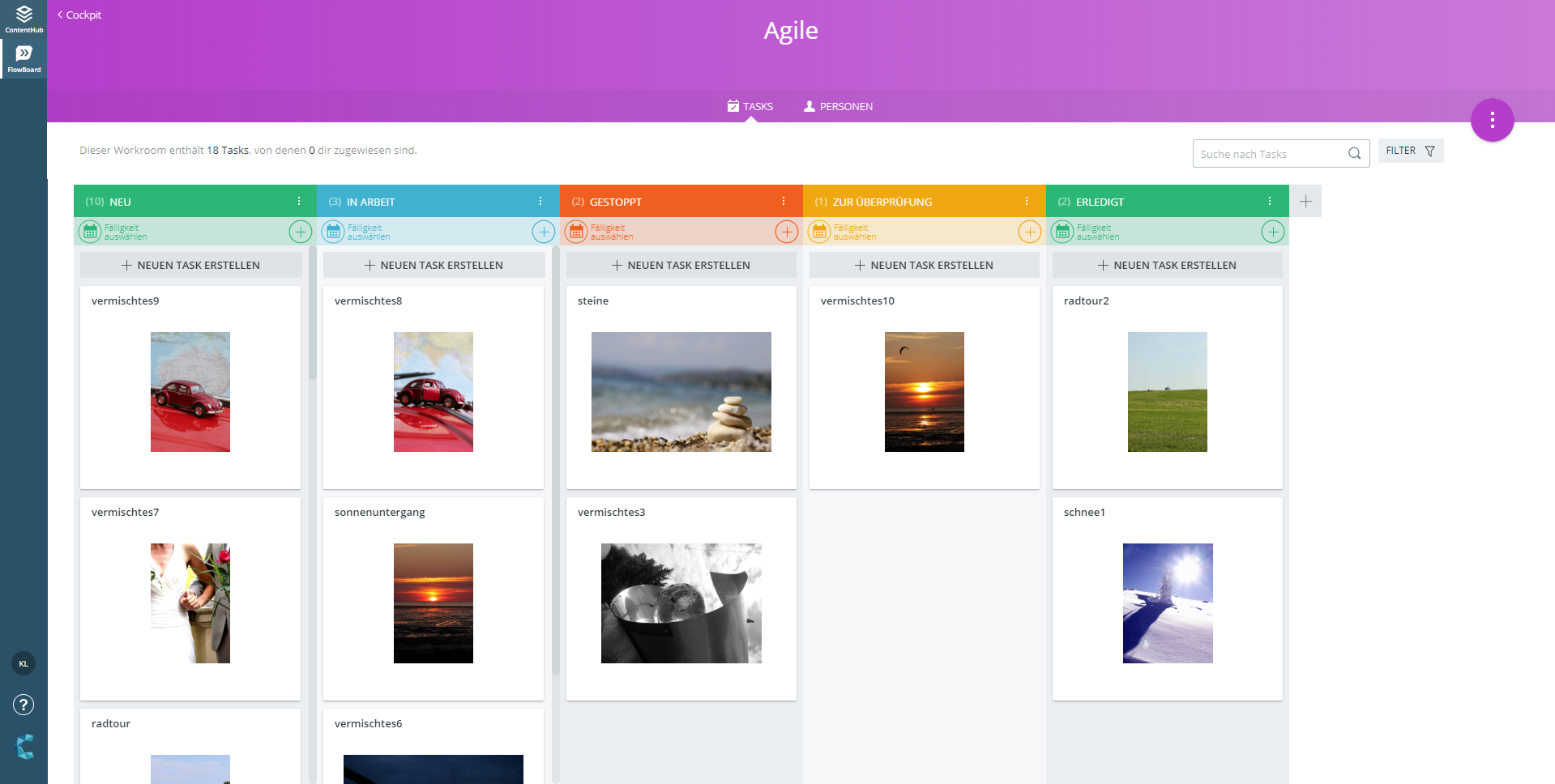Open the purple round more-options button
This screenshot has height=784, width=1555.
pyautogui.click(x=1492, y=120)
